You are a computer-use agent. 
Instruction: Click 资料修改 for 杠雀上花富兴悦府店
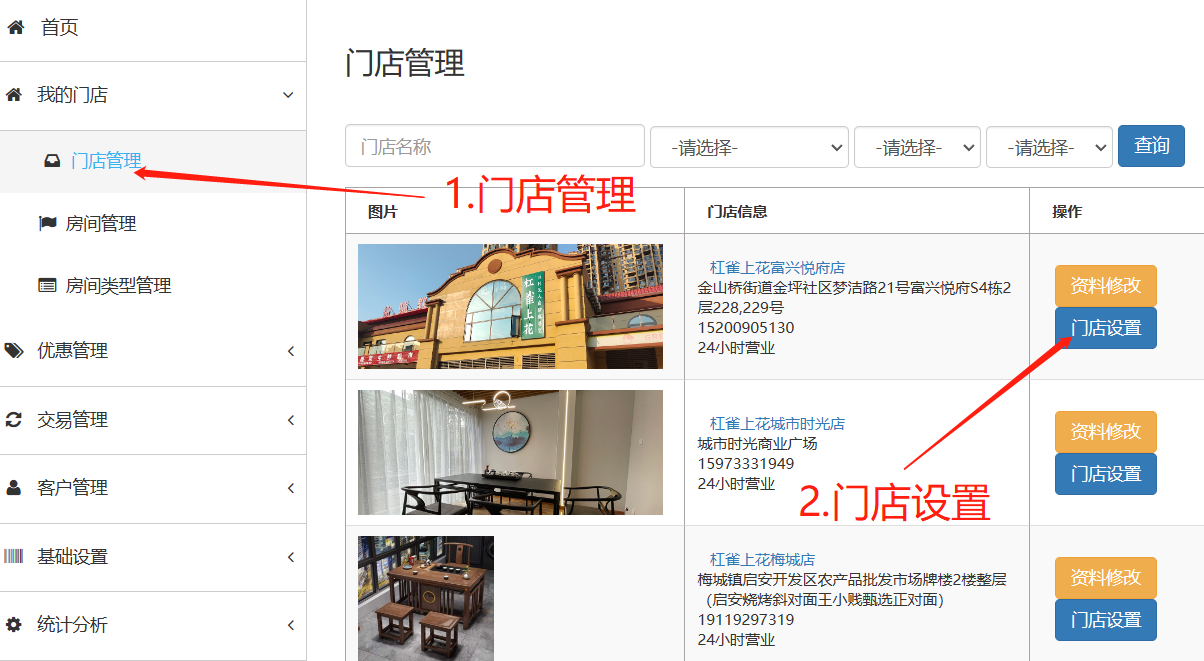click(x=1105, y=286)
